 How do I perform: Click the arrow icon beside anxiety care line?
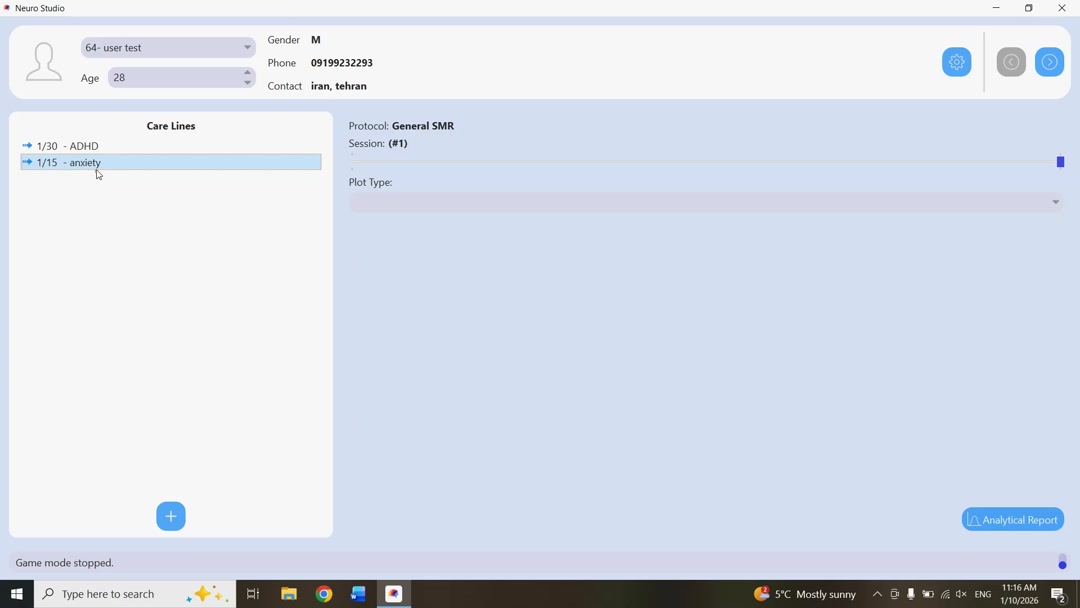[28, 162]
